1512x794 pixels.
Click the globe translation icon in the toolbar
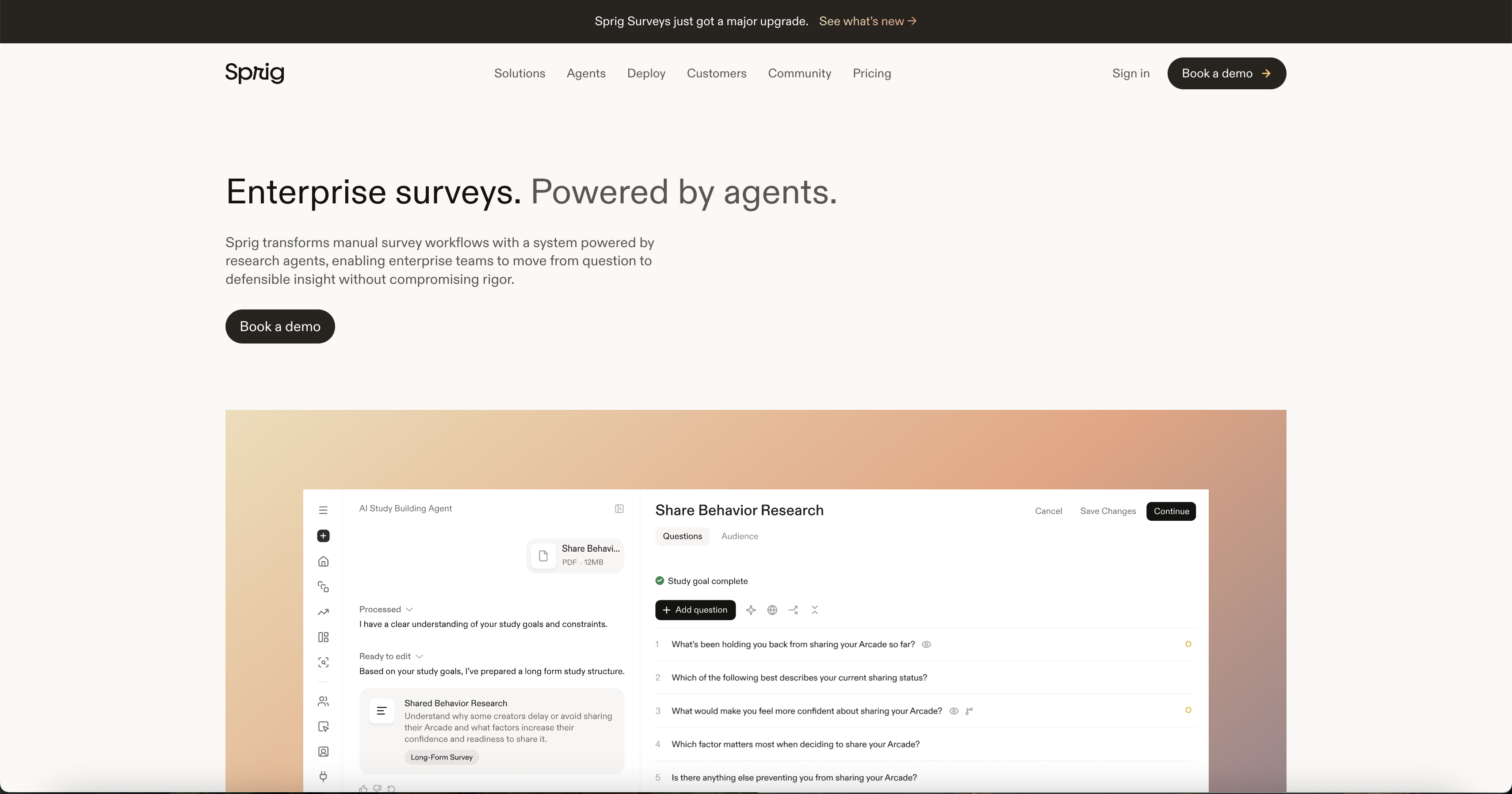click(x=772, y=611)
